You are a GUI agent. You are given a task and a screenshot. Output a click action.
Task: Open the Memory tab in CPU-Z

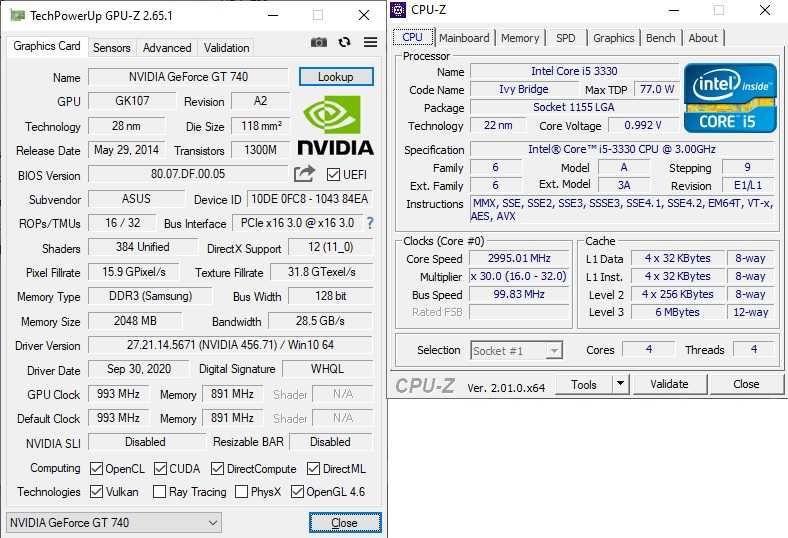[520, 38]
